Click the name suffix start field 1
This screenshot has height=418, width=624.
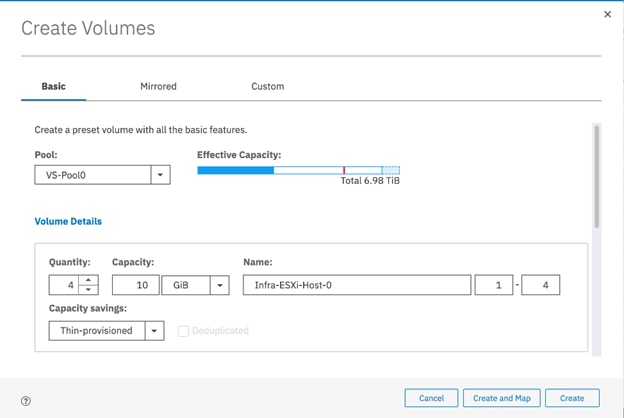[494, 285]
